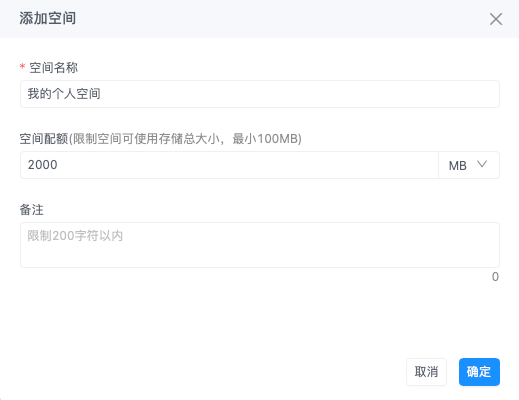Focus the quota input showing 2000

229,165
